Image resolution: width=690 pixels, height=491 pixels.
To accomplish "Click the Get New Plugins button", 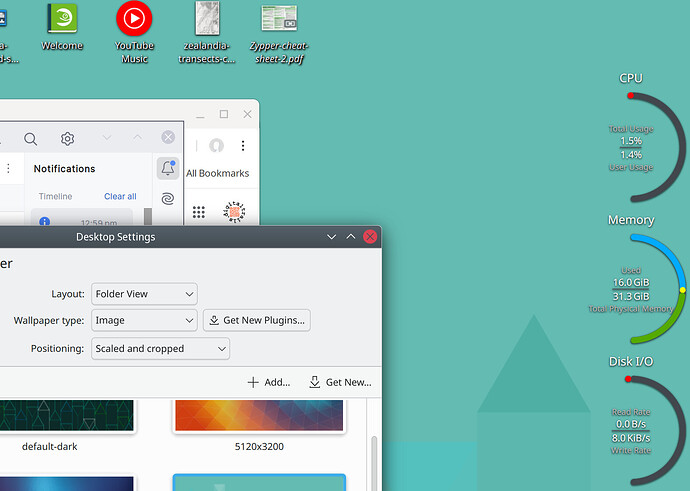I will [257, 320].
